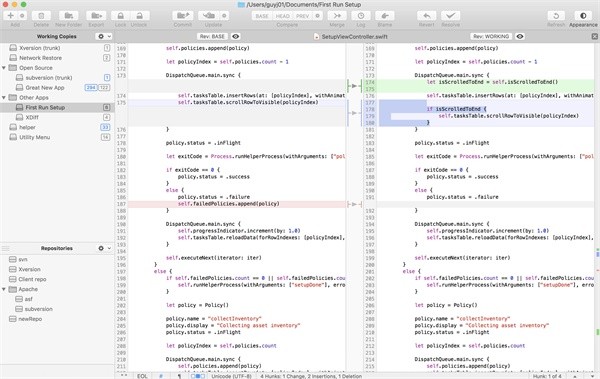Click the Refresh toolbar icon
The height and width of the screenshot is (379, 600).
pos(556,16)
